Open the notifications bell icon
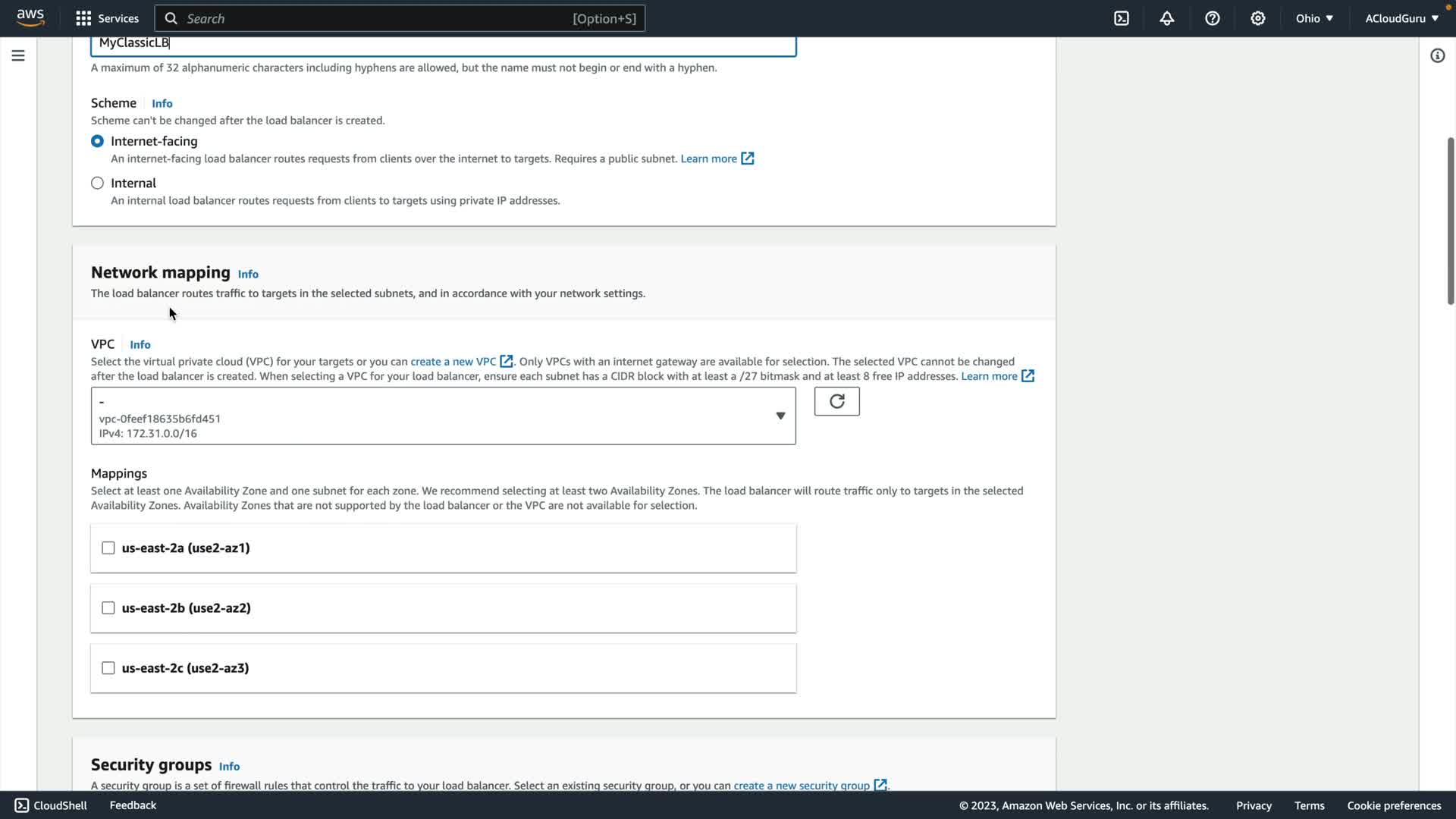Screen dimensions: 1456x819 pyautogui.click(x=1167, y=18)
